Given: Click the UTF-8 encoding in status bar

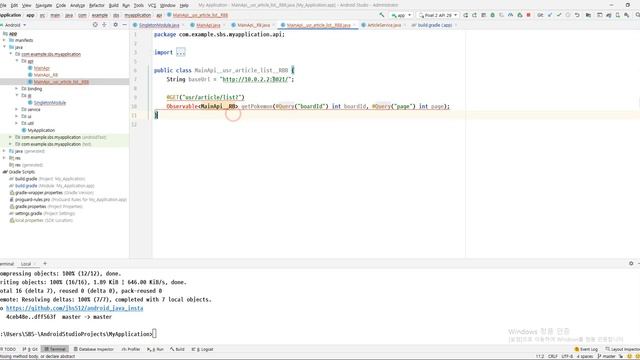Looking at the screenshot, I should click(567, 356).
